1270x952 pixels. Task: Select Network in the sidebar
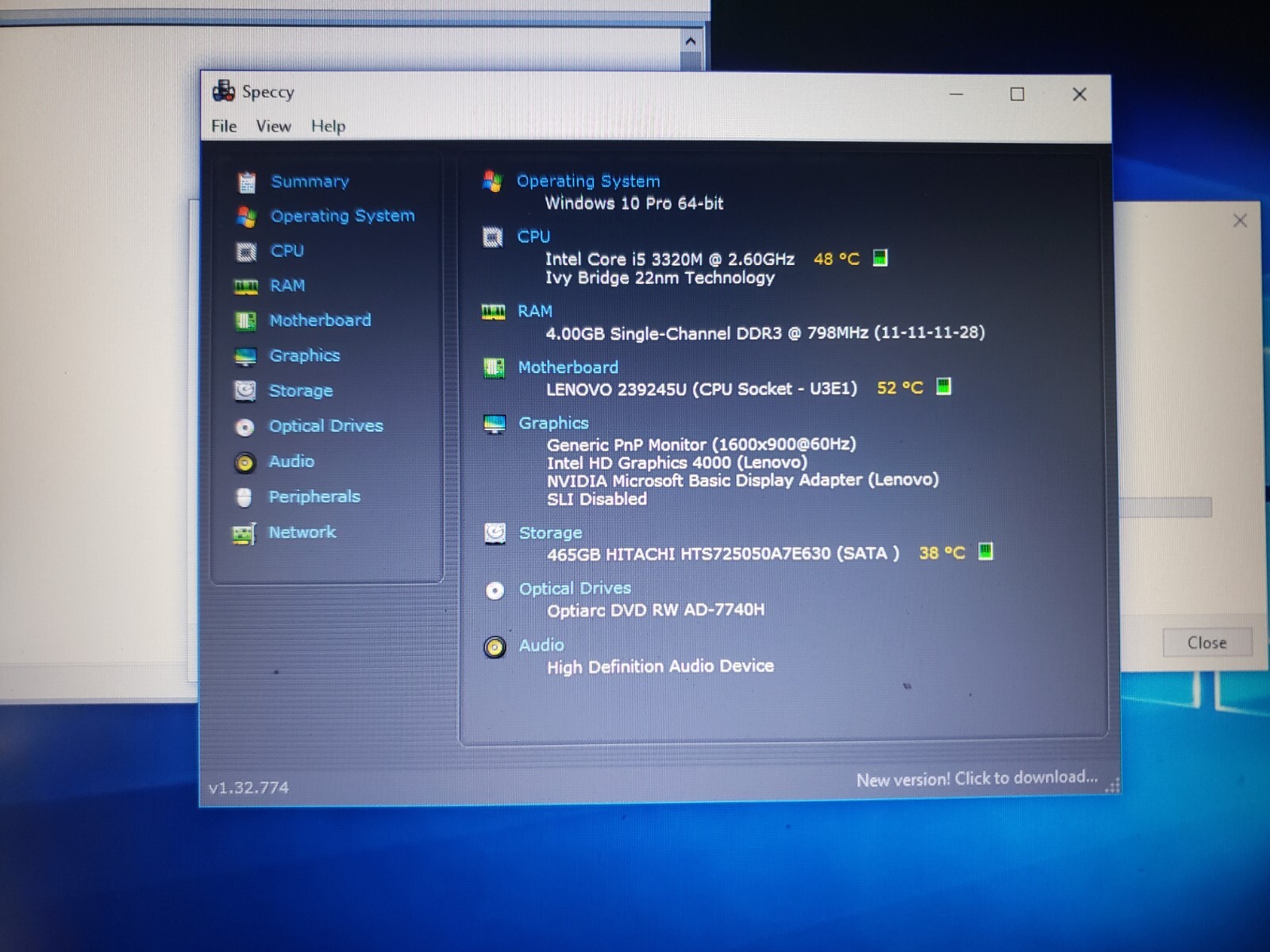pyautogui.click(x=302, y=532)
